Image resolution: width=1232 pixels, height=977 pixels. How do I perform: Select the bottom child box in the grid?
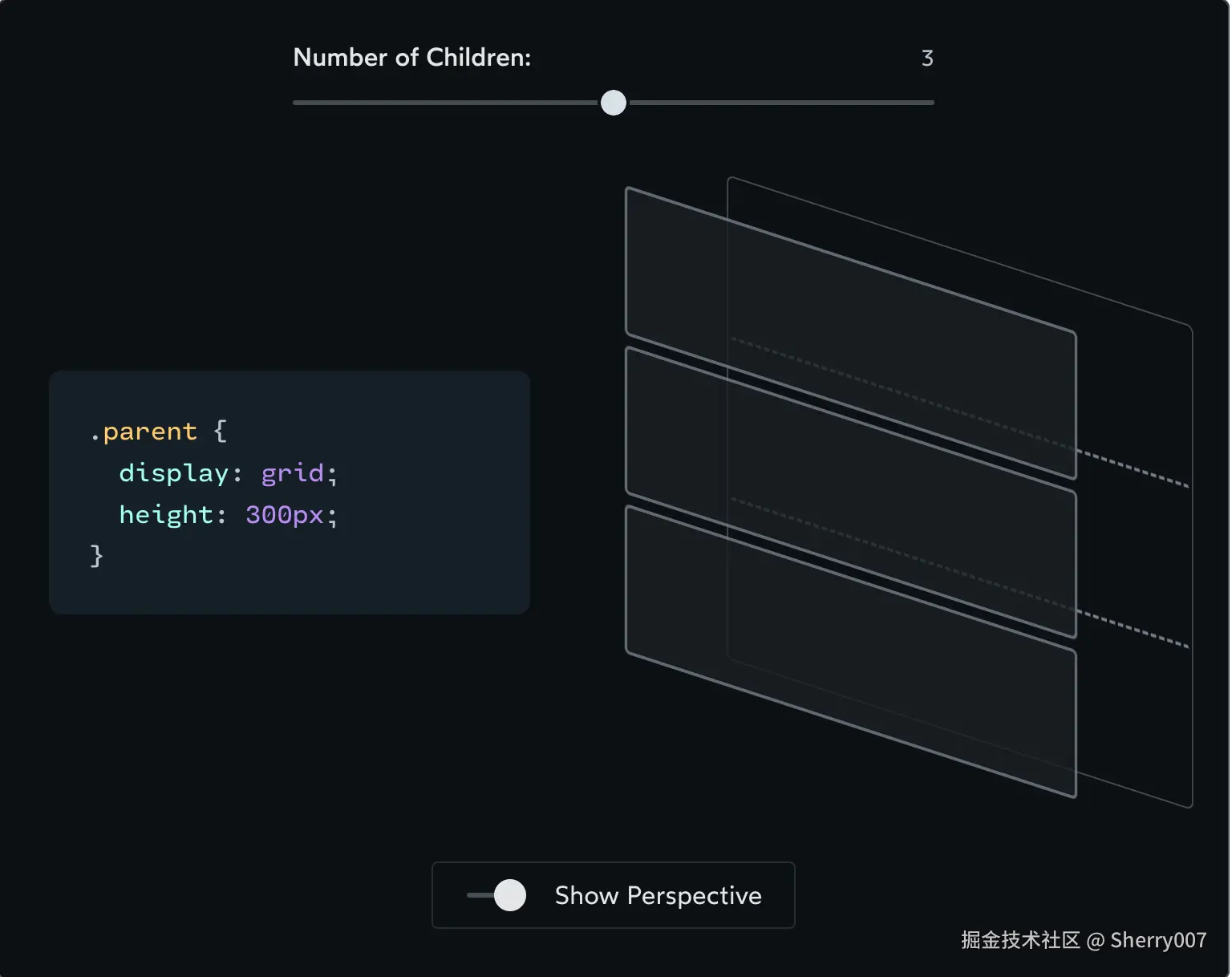(850, 650)
